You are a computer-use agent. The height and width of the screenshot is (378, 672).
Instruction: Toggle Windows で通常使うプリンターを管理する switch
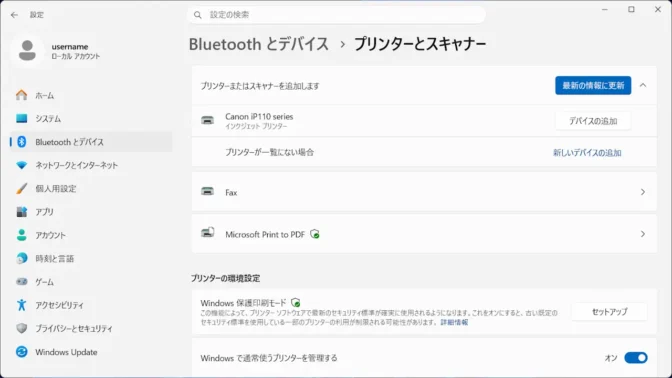coord(636,358)
